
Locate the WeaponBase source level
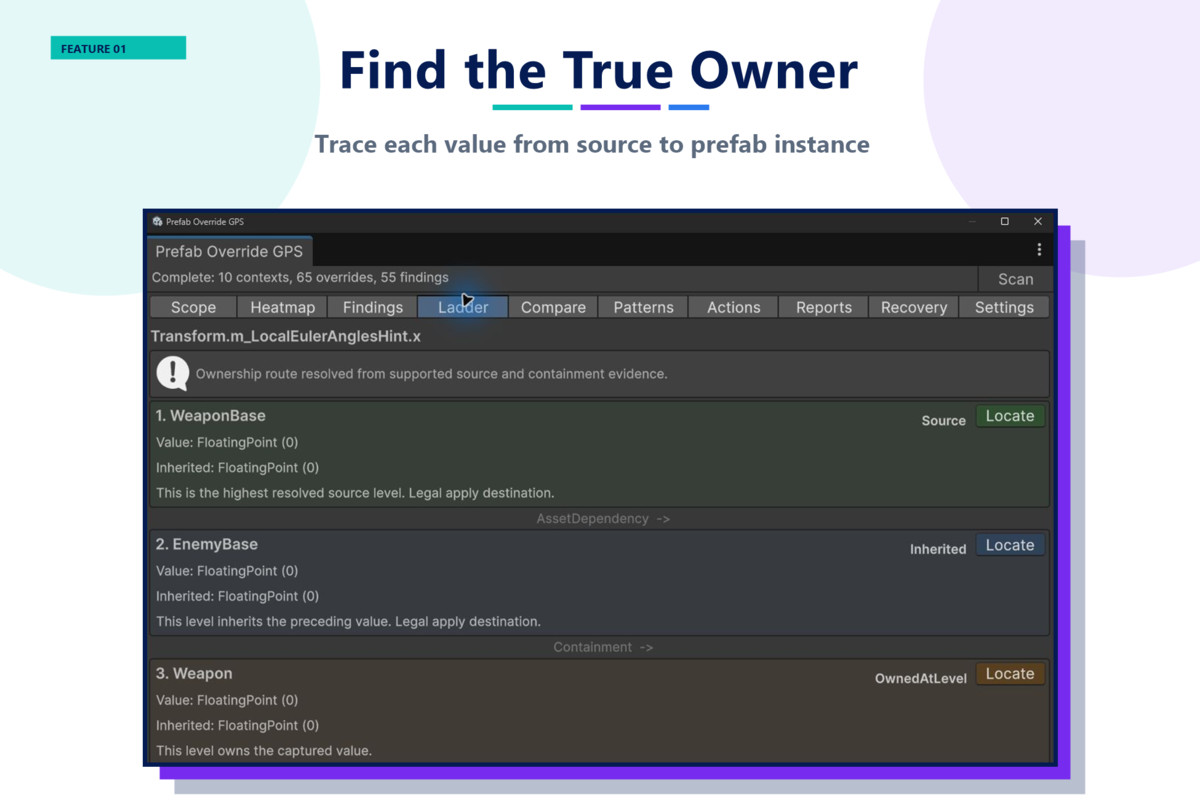click(x=1010, y=416)
